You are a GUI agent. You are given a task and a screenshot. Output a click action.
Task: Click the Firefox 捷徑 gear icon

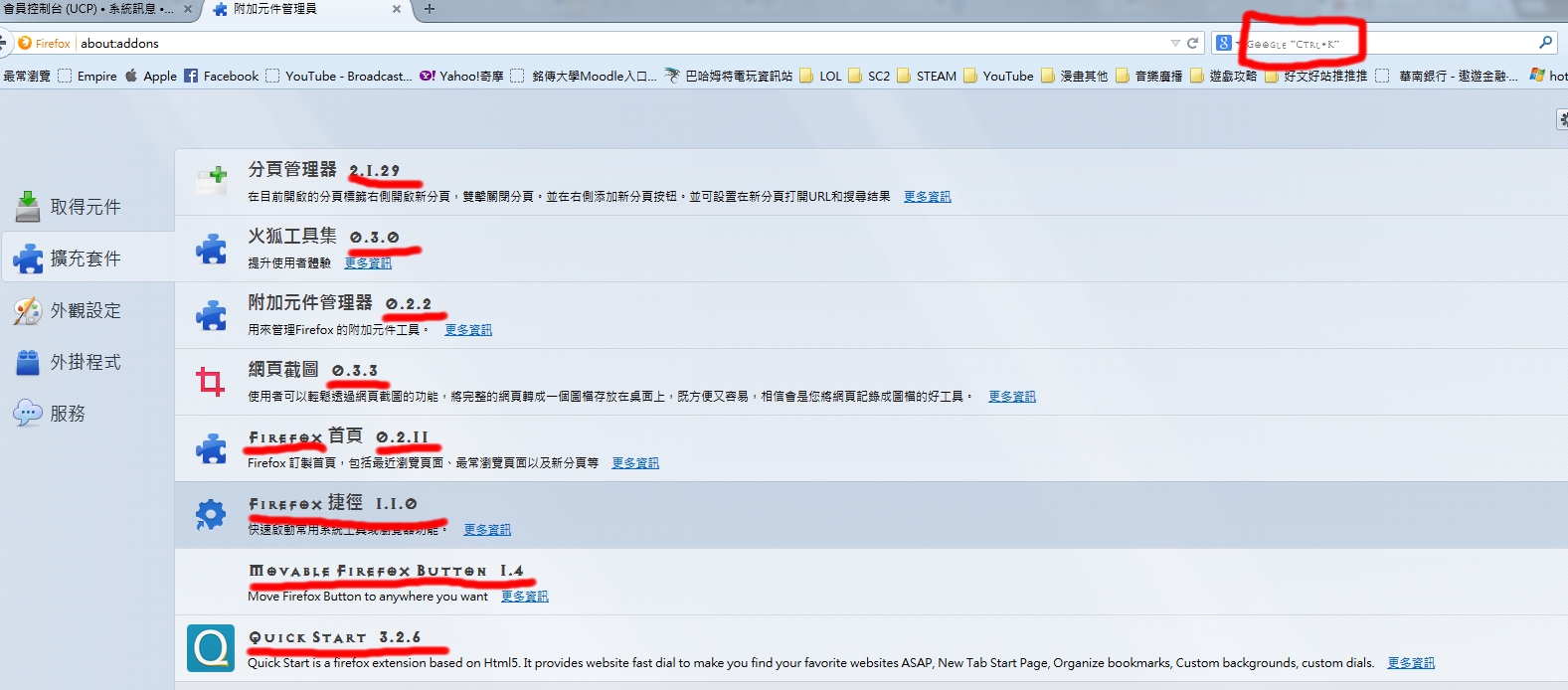tap(211, 514)
